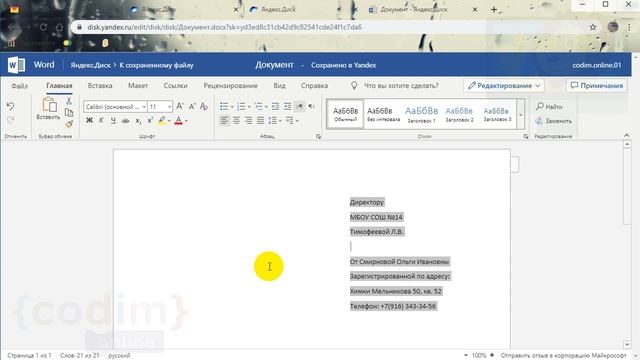Activate the Format Painter brush
The width and height of the screenshot is (640, 360).
pyautogui.click(x=69, y=124)
